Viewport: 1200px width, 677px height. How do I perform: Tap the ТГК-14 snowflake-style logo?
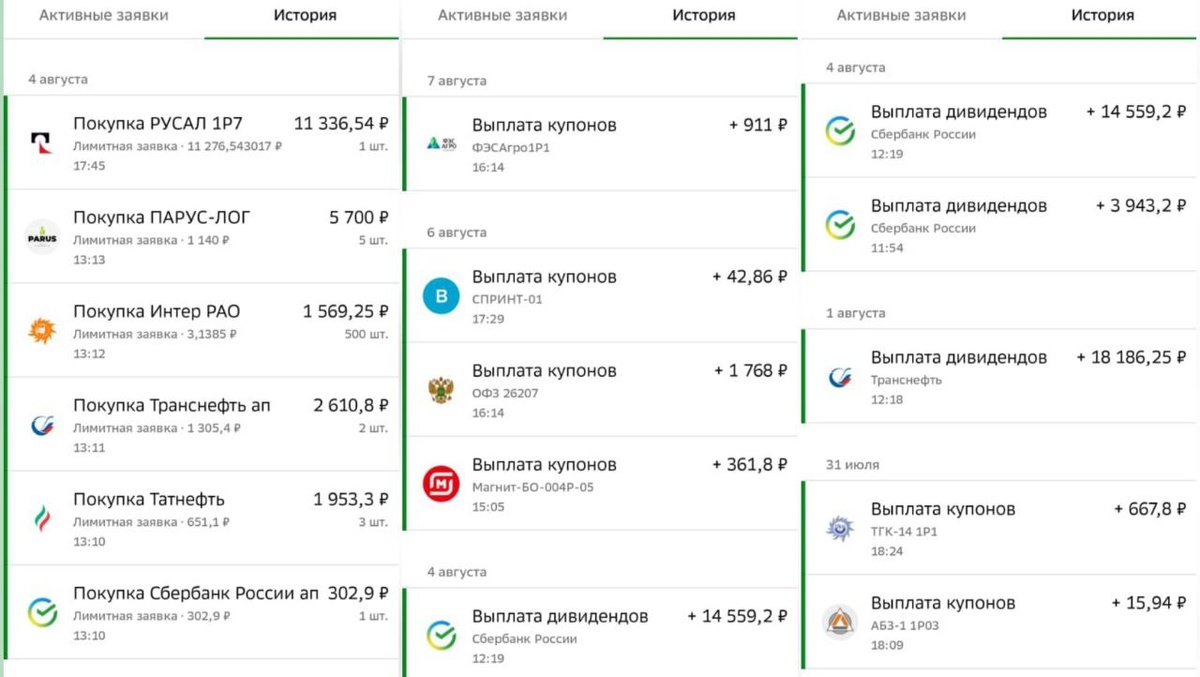point(840,528)
